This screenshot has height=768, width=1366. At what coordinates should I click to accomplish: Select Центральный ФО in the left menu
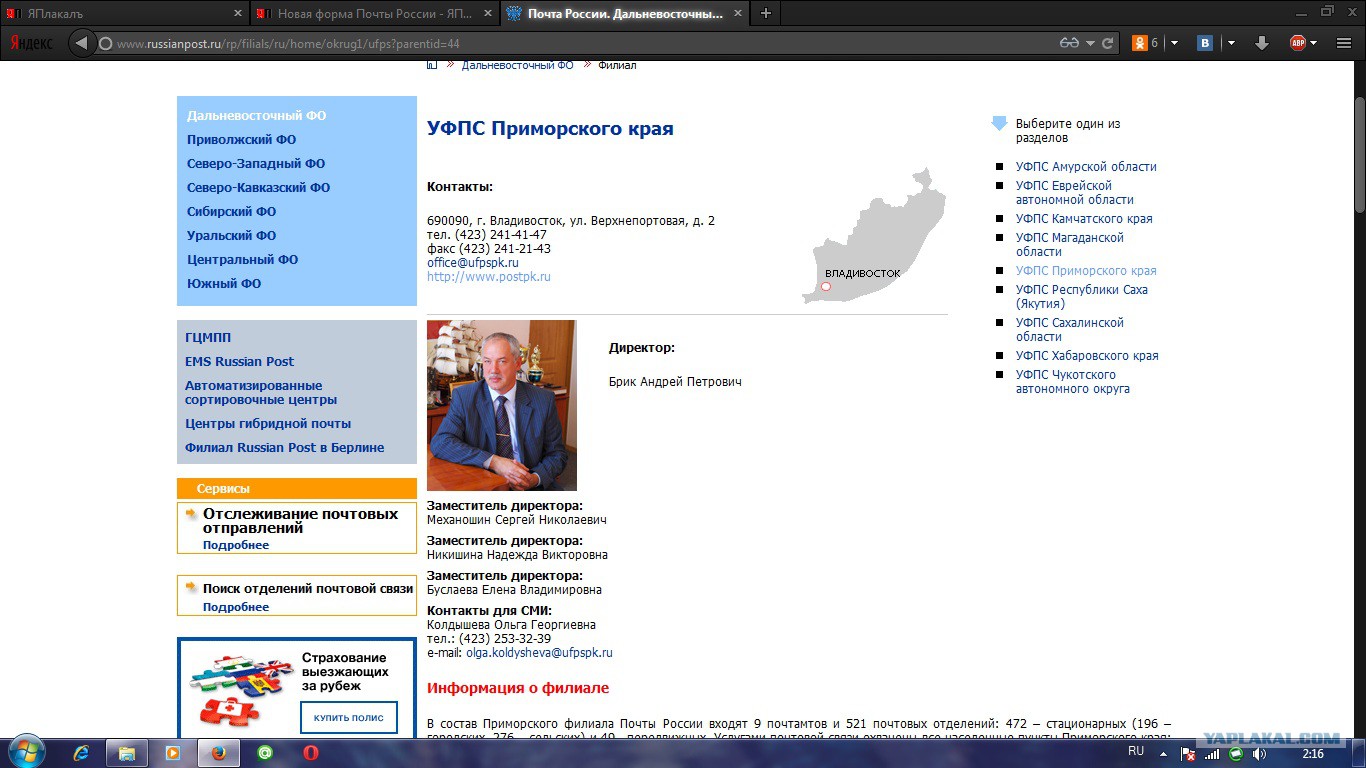(x=242, y=260)
